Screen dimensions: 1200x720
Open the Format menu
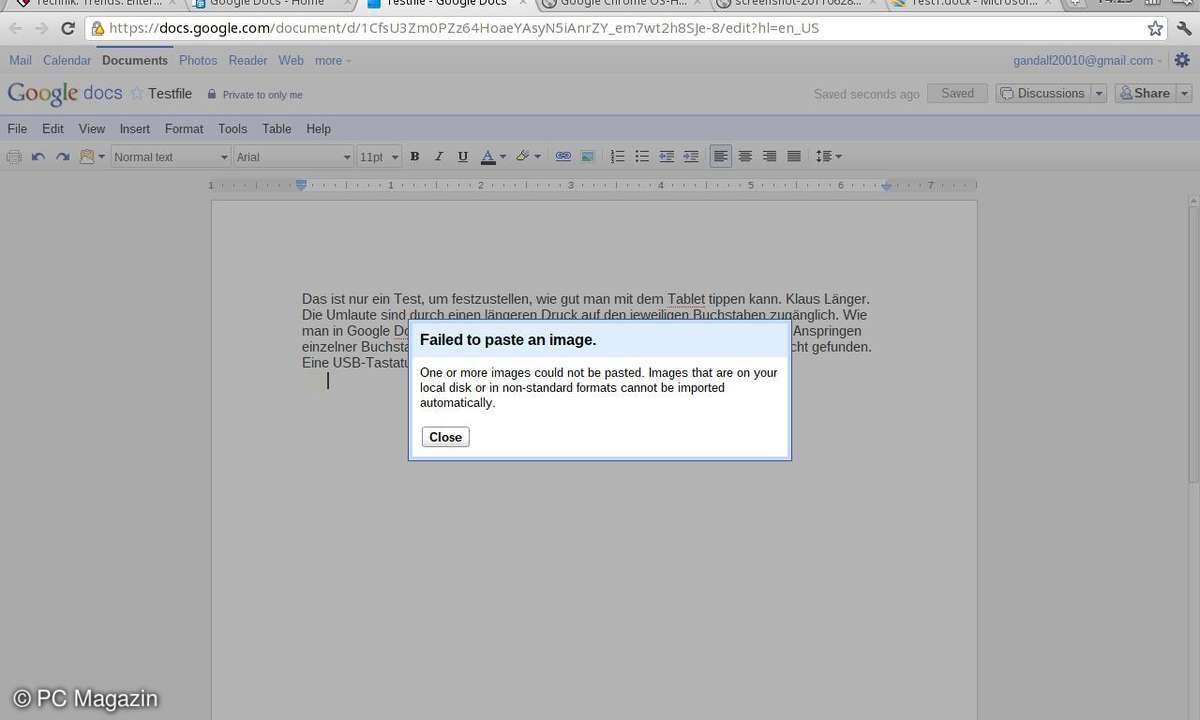[184, 129]
